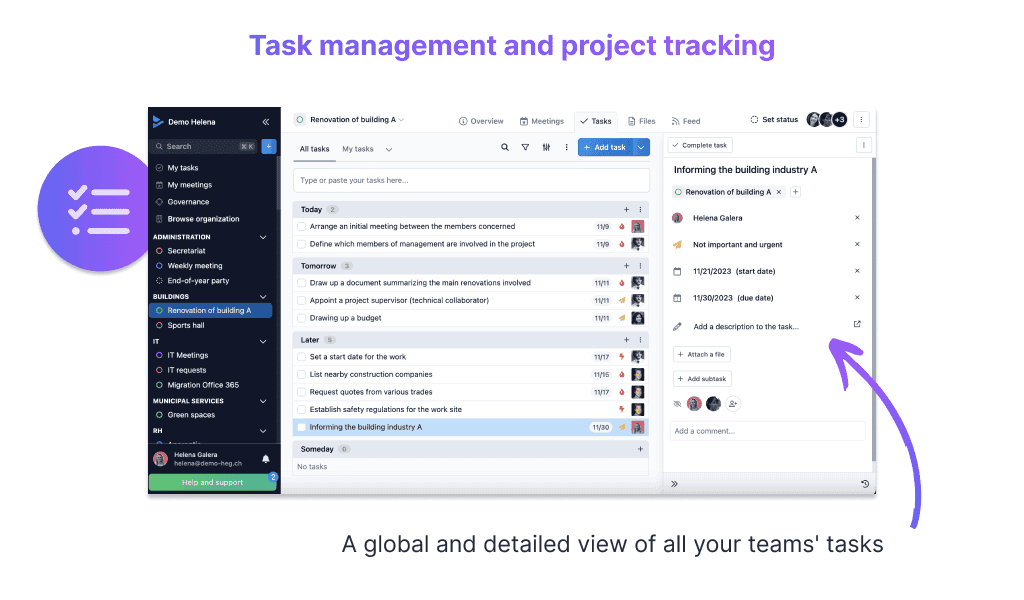
Task: Collapse the ADMINISTRATION sidebar section
Action: tap(263, 237)
